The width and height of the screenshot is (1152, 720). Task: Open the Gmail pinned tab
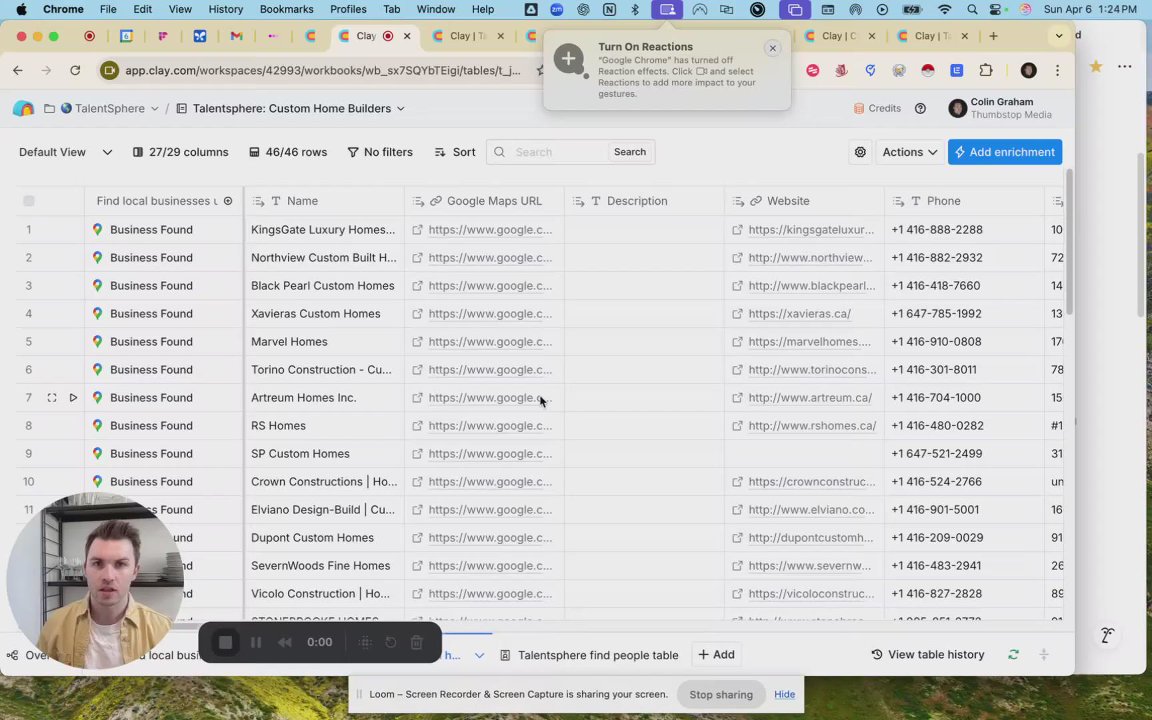(x=237, y=36)
